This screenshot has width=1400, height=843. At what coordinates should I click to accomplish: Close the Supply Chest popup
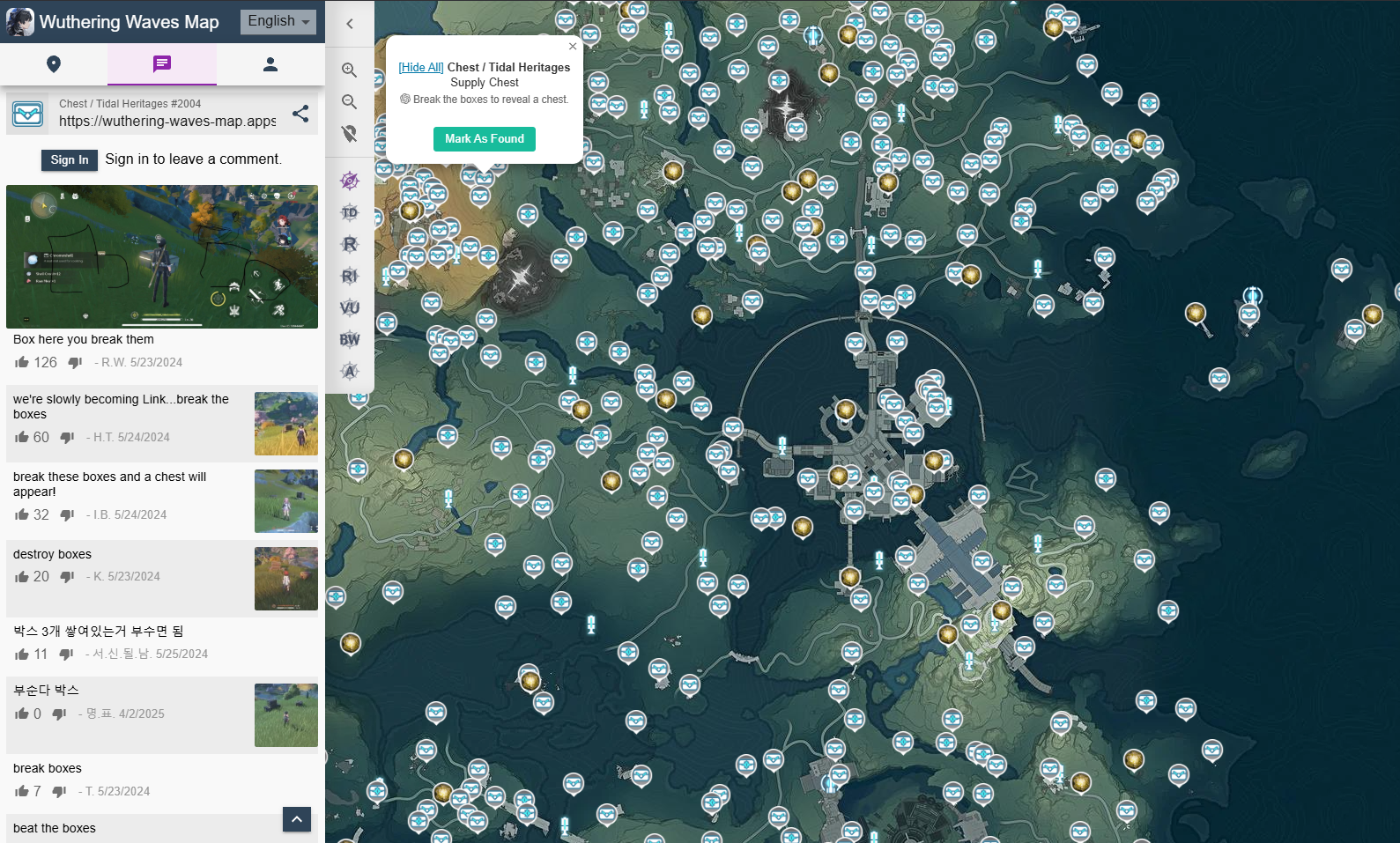(573, 47)
